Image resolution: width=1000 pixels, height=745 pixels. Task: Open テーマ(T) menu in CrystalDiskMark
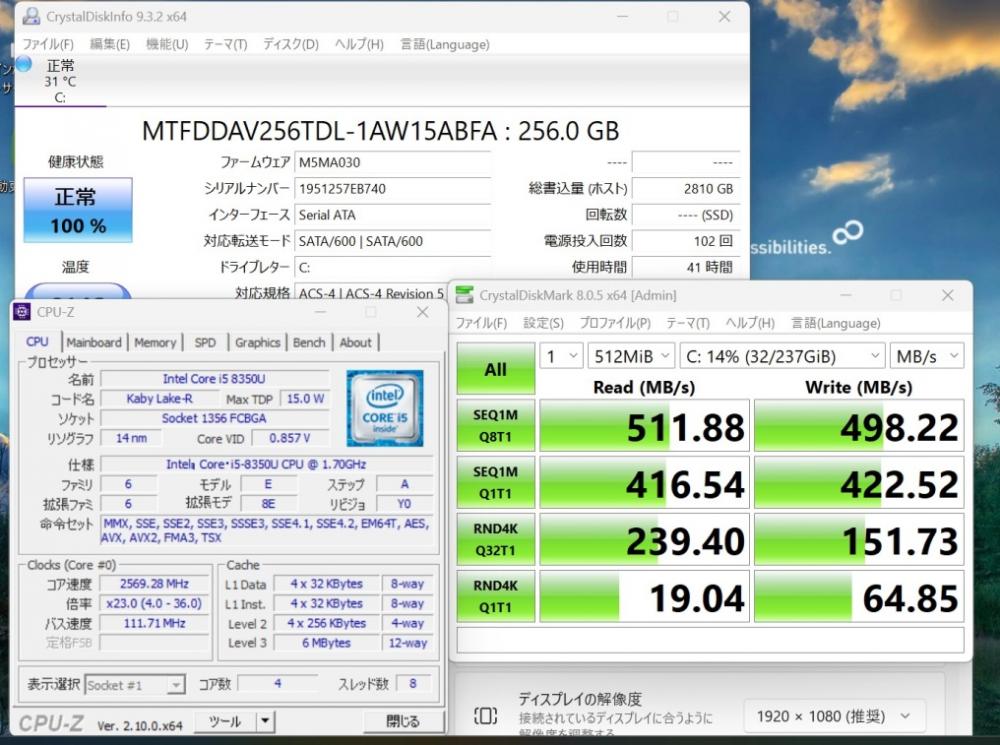(x=688, y=323)
